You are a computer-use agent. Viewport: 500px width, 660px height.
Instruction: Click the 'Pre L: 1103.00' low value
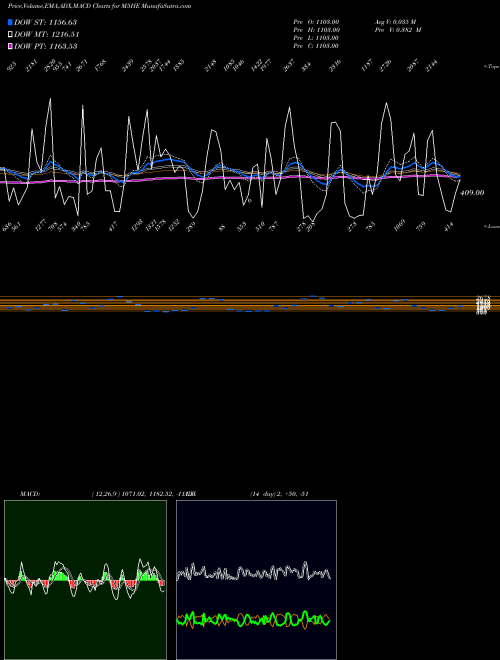tap(316, 38)
